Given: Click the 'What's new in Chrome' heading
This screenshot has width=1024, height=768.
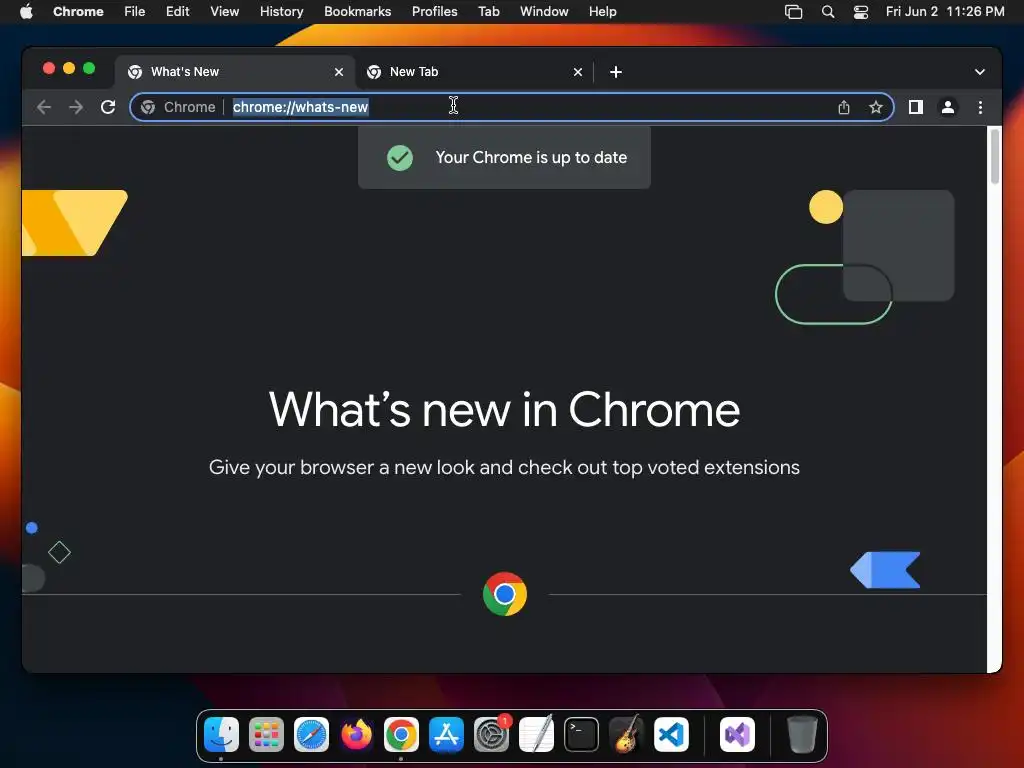Looking at the screenshot, I should [x=504, y=410].
